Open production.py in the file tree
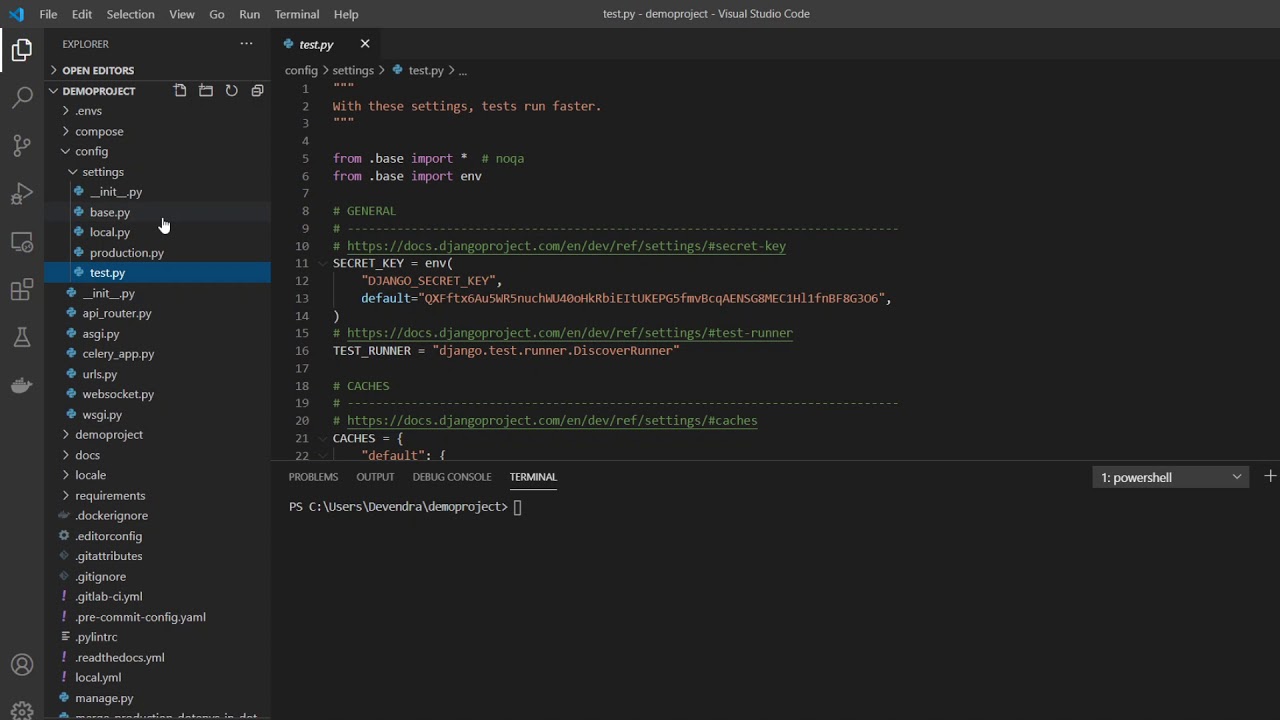 tap(126, 252)
